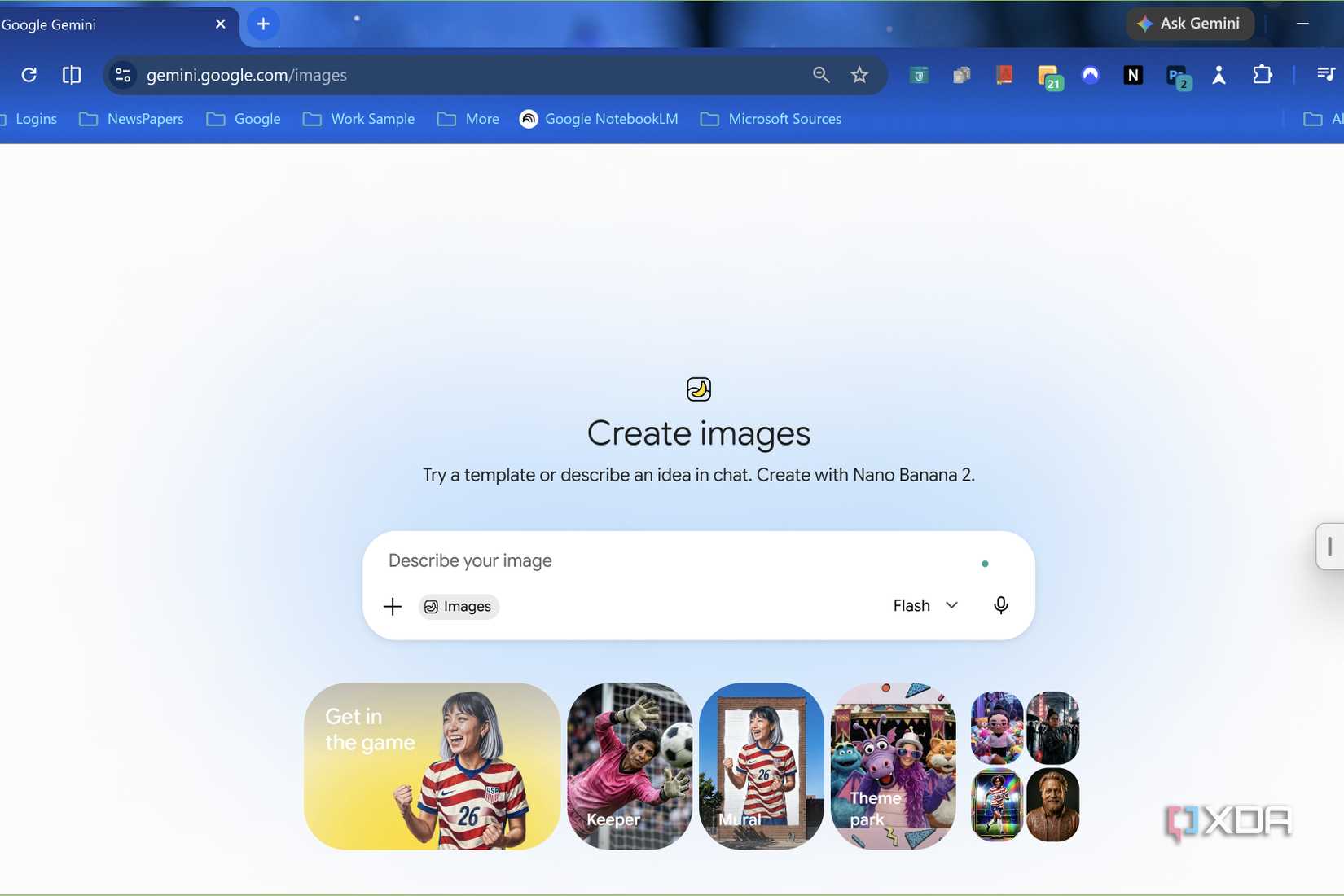Viewport: 1344px width, 896px height.
Task: Open the blue circular extension icon
Action: pyautogui.click(x=1091, y=75)
